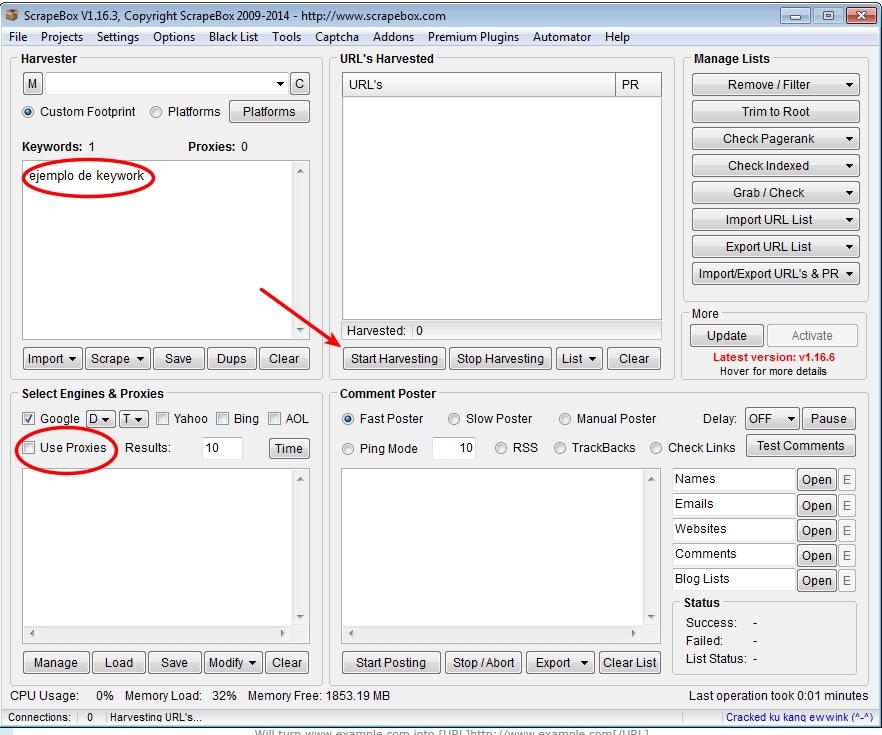Screen dimensions: 882x735
Task: Click the M button beside footprint box
Action: [33, 84]
